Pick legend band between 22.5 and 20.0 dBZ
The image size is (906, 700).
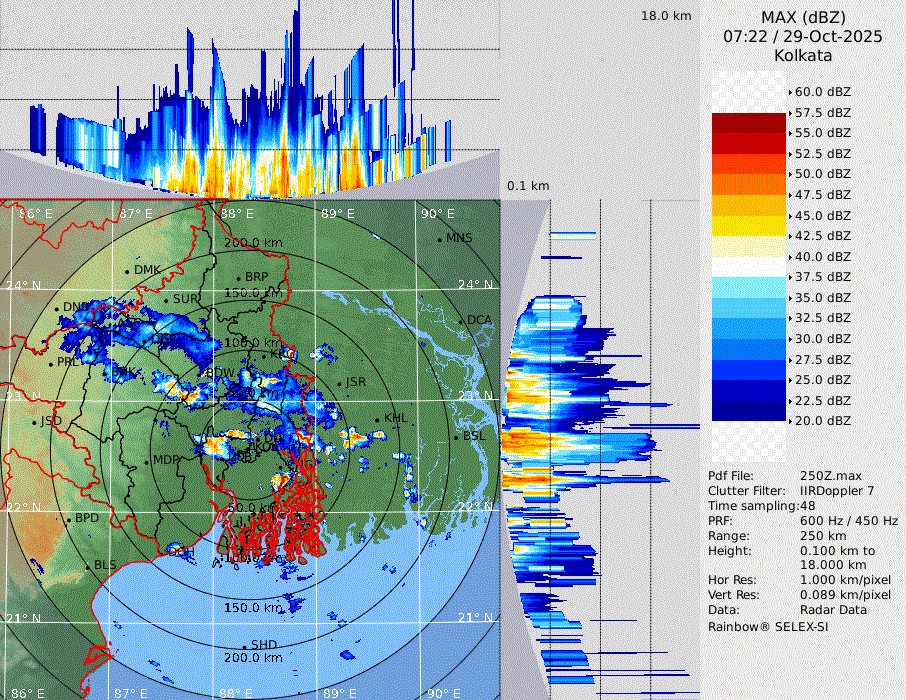(748, 411)
